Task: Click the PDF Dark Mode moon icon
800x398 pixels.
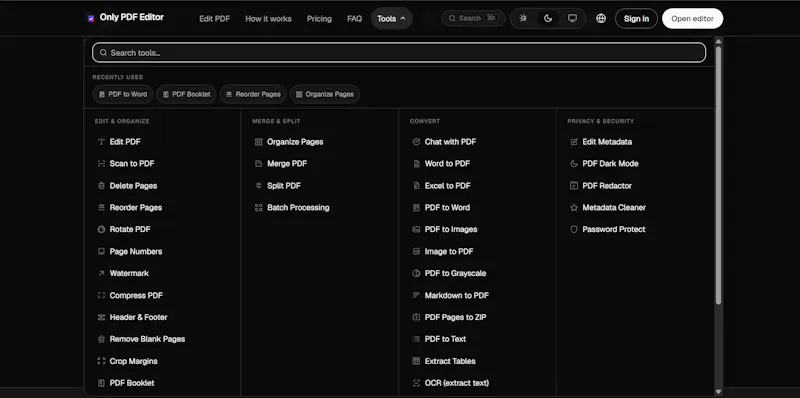Action: [x=574, y=164]
